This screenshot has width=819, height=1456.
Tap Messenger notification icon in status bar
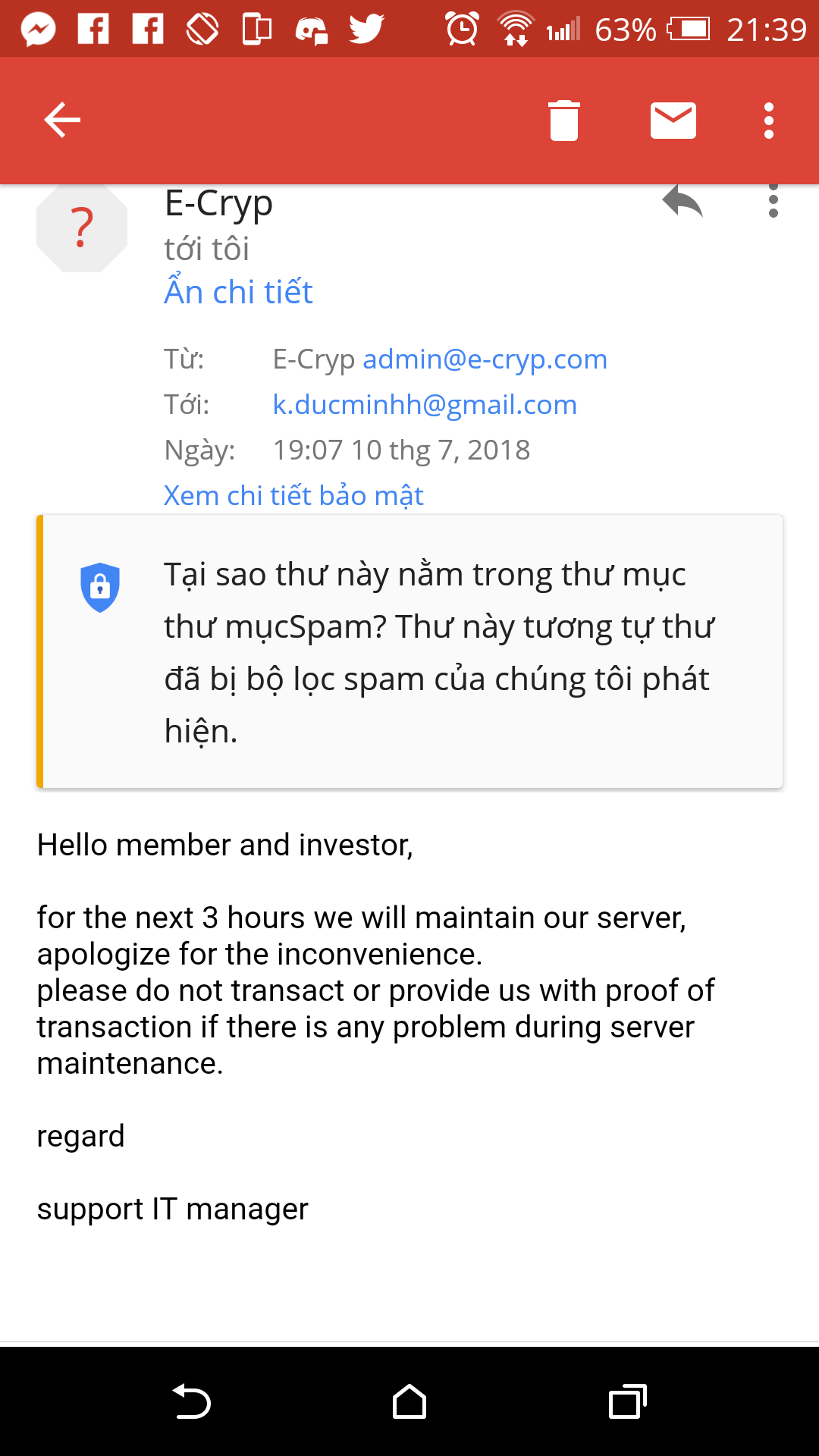38,30
